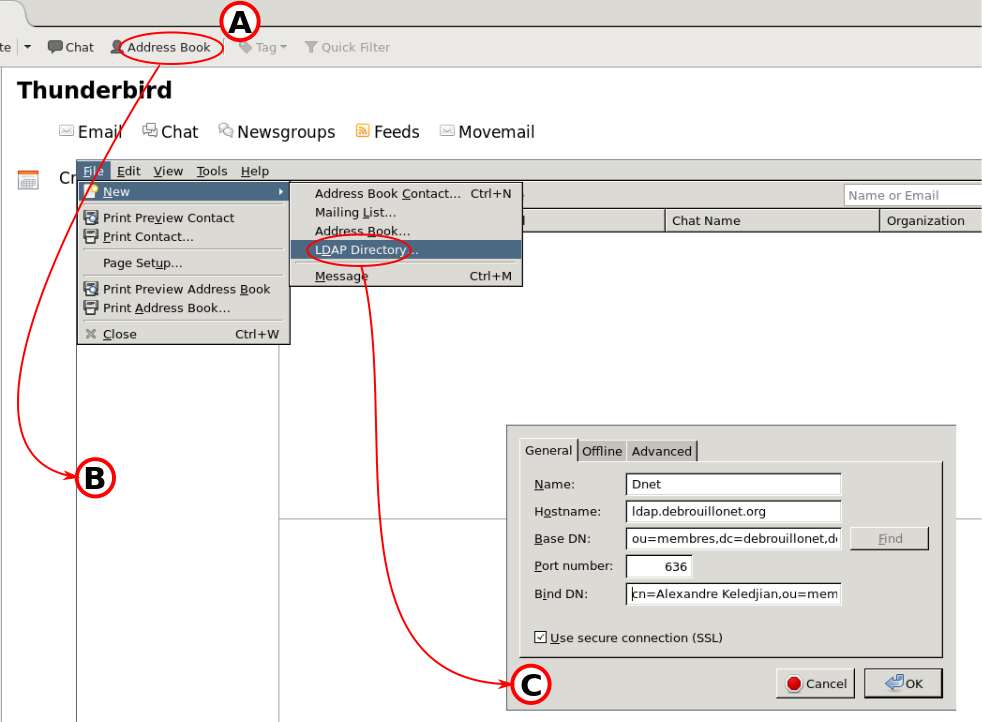
Task: Sort by Chat Name column header
Action: coord(772,220)
